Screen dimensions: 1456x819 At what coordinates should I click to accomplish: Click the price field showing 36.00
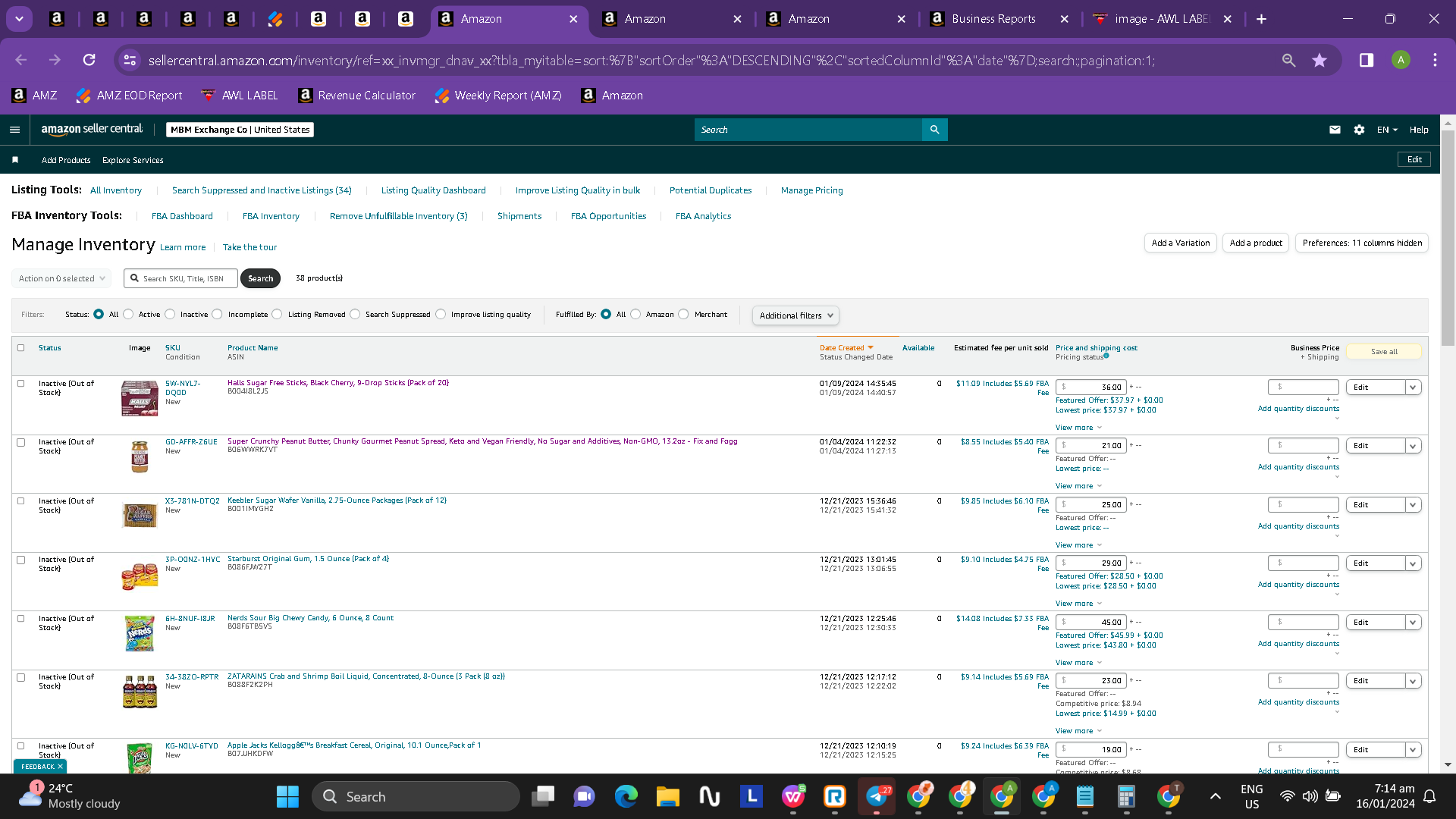[1091, 387]
